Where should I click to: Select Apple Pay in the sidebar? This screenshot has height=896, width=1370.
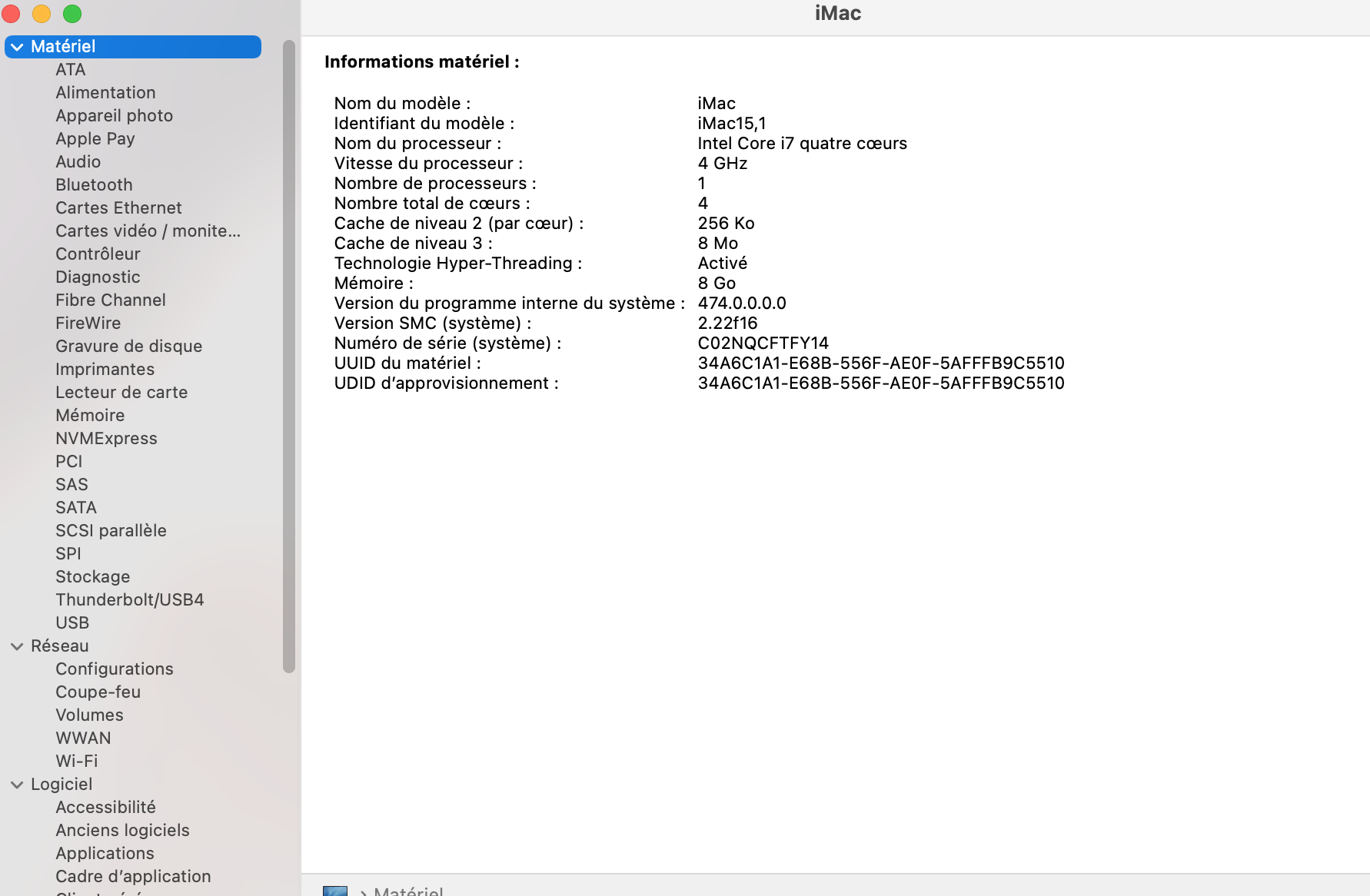(x=95, y=139)
